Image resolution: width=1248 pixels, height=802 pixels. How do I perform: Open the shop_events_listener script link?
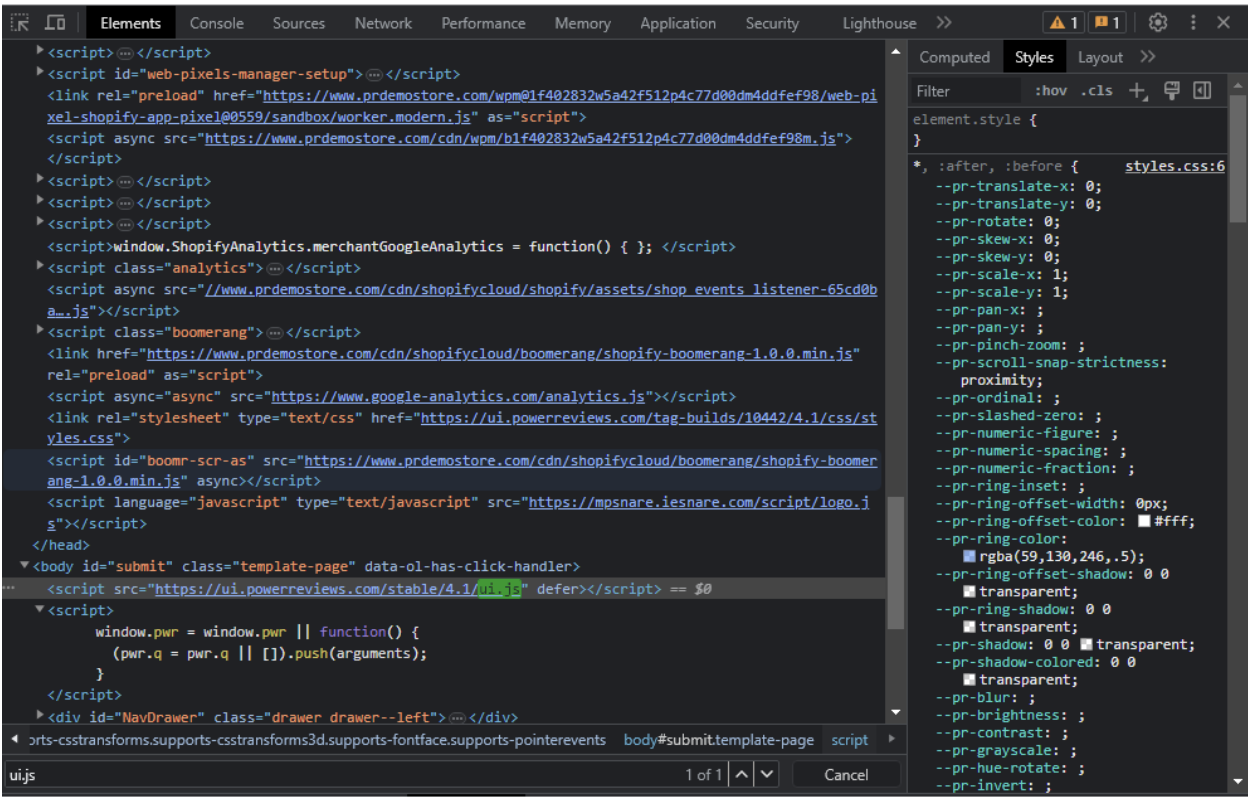(541, 289)
